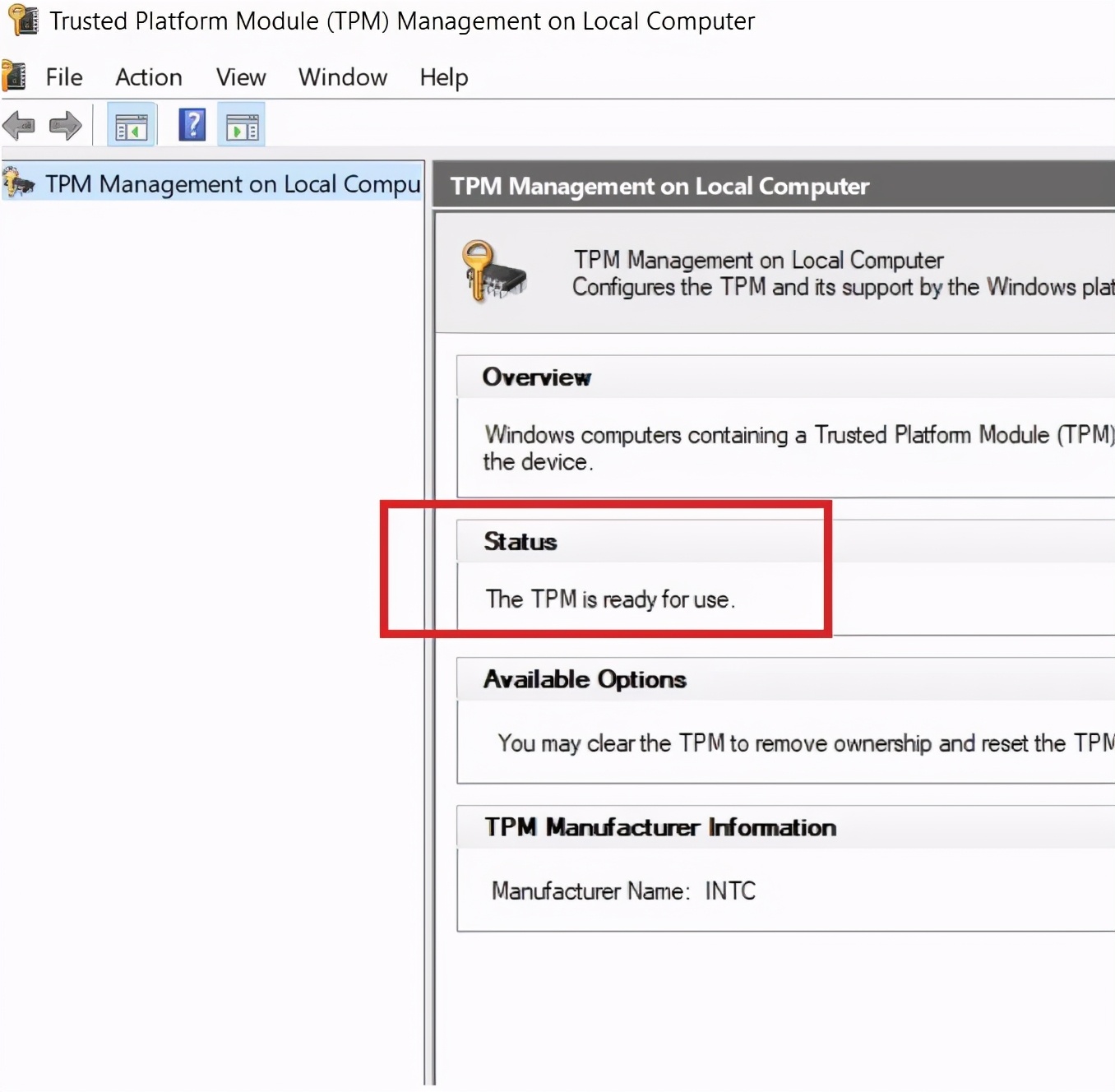Toggle the Show/Hide Action Pane icon
This screenshot has width=1115, height=1092.
tap(242, 126)
